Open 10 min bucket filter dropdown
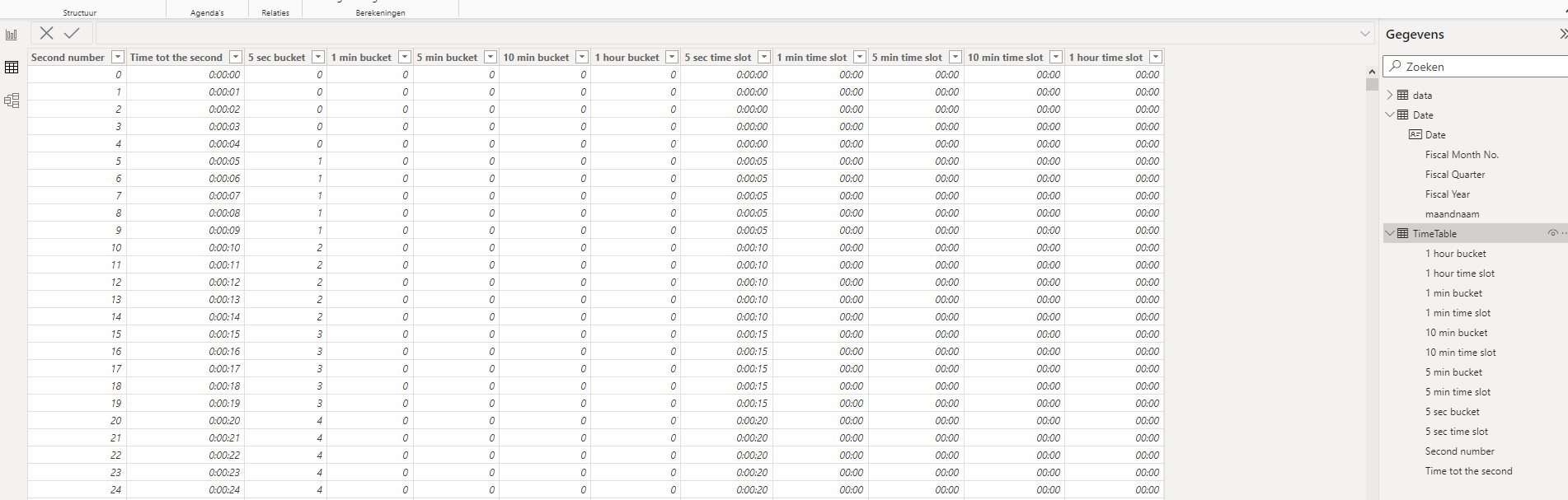The image size is (1568, 500). pos(582,57)
